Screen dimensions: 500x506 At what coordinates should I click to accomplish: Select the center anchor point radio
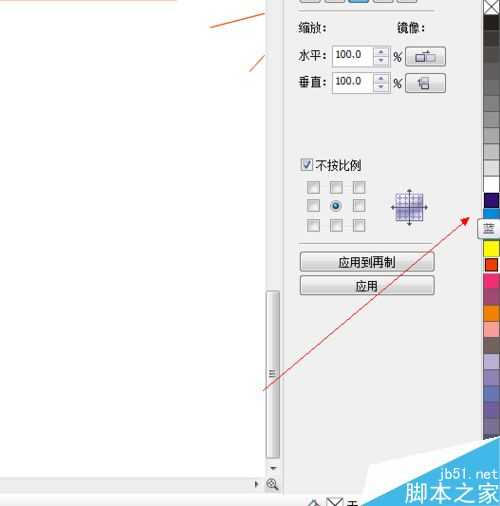(x=336, y=206)
